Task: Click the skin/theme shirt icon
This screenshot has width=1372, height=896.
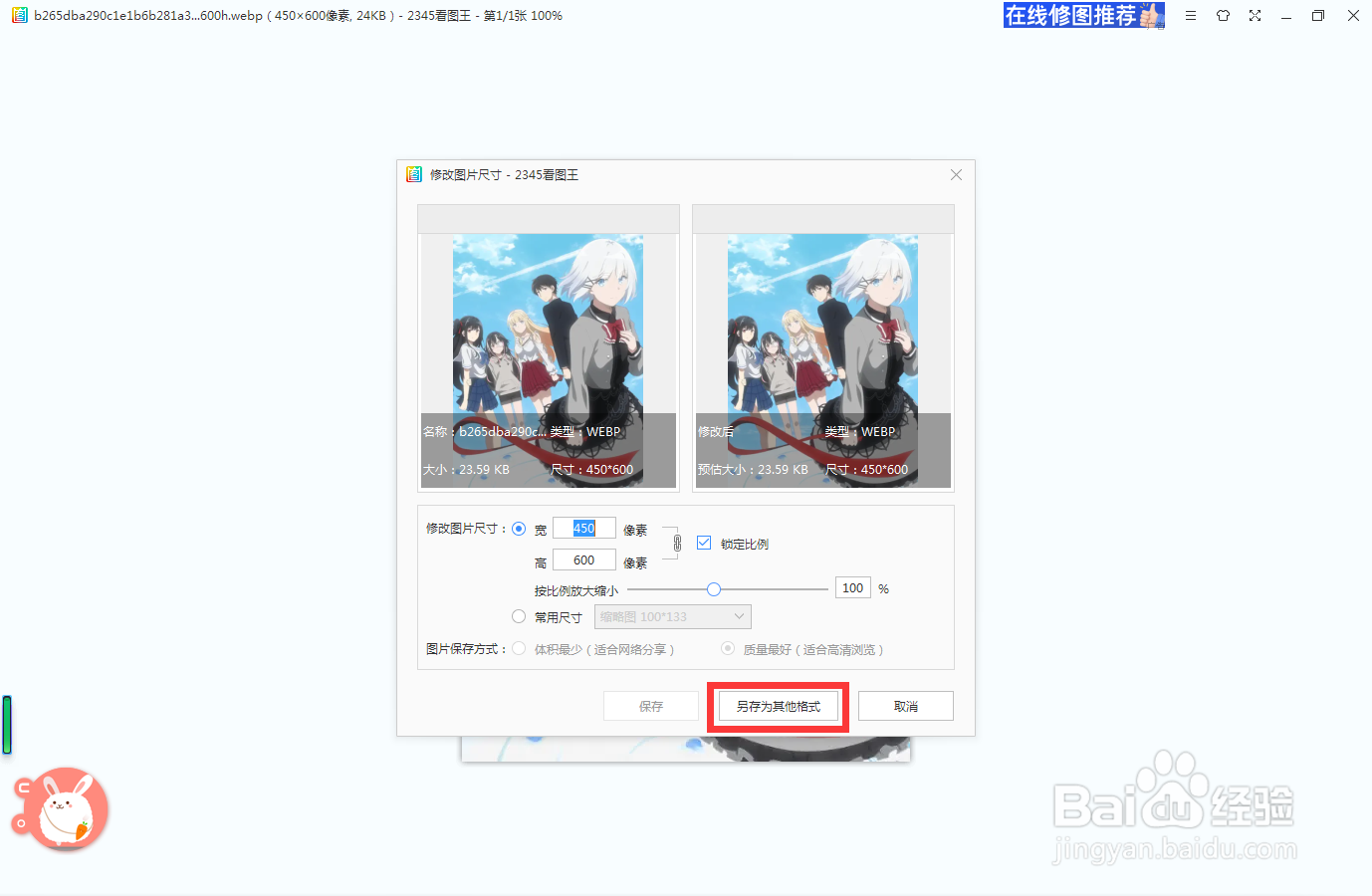Action: pyautogui.click(x=1223, y=16)
